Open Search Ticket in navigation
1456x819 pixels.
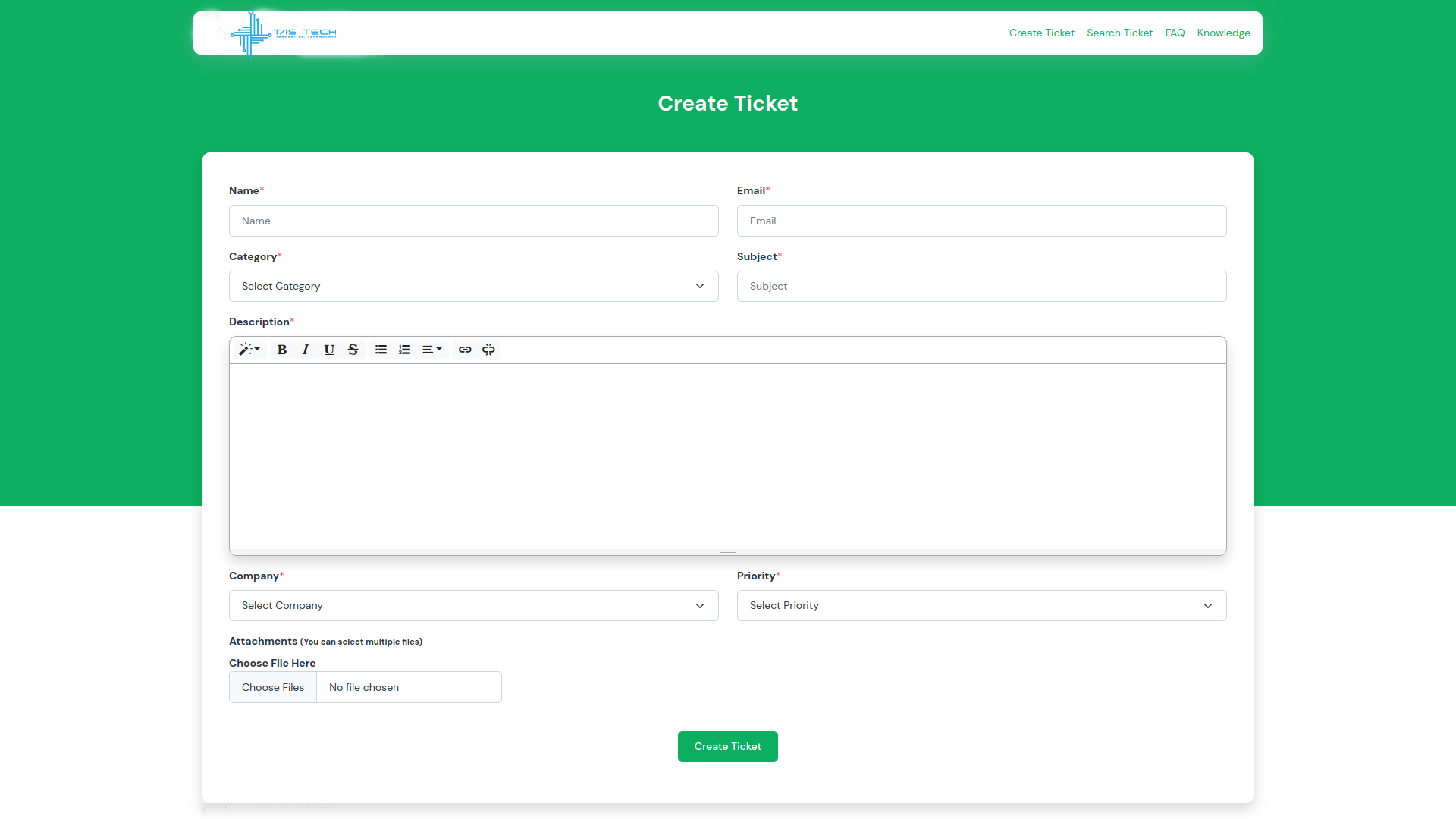tap(1119, 33)
